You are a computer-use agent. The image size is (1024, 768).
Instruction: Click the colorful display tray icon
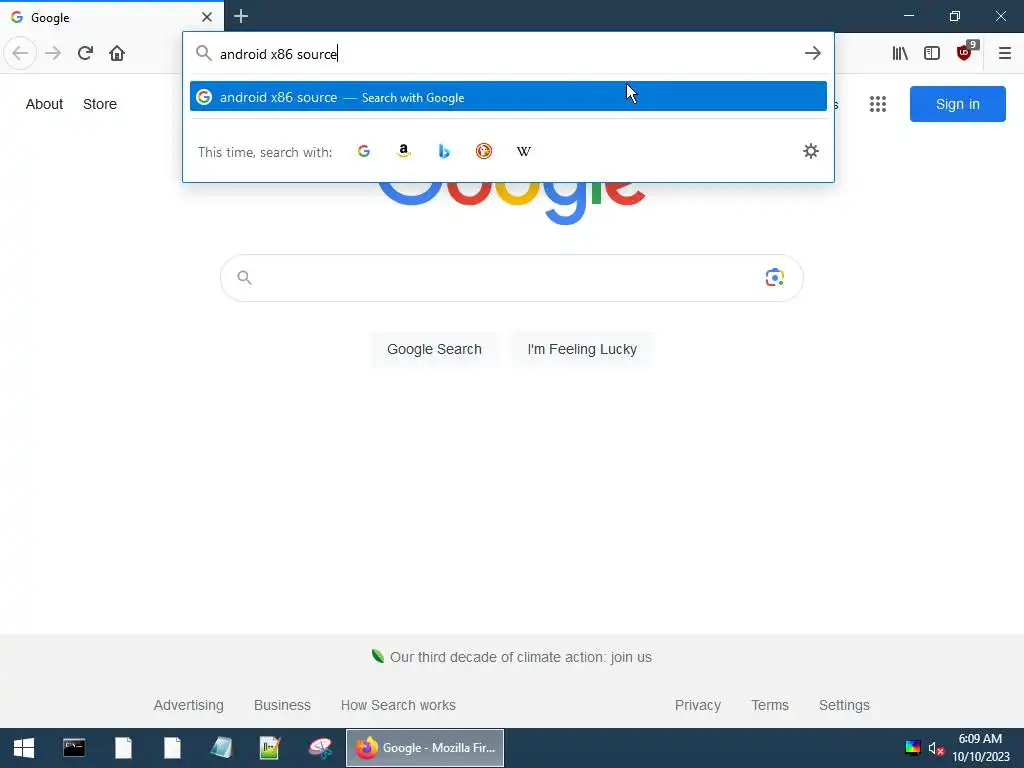point(913,748)
